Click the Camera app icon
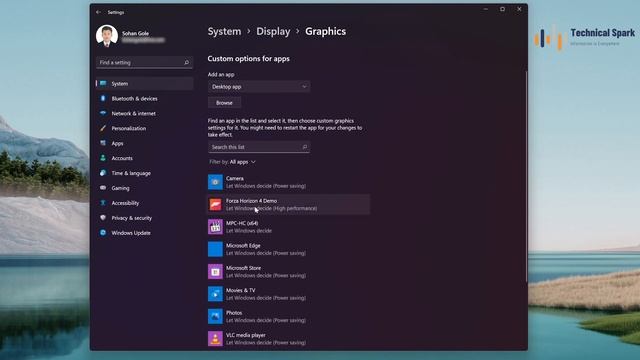This screenshot has height=360, width=640. pyautogui.click(x=215, y=182)
